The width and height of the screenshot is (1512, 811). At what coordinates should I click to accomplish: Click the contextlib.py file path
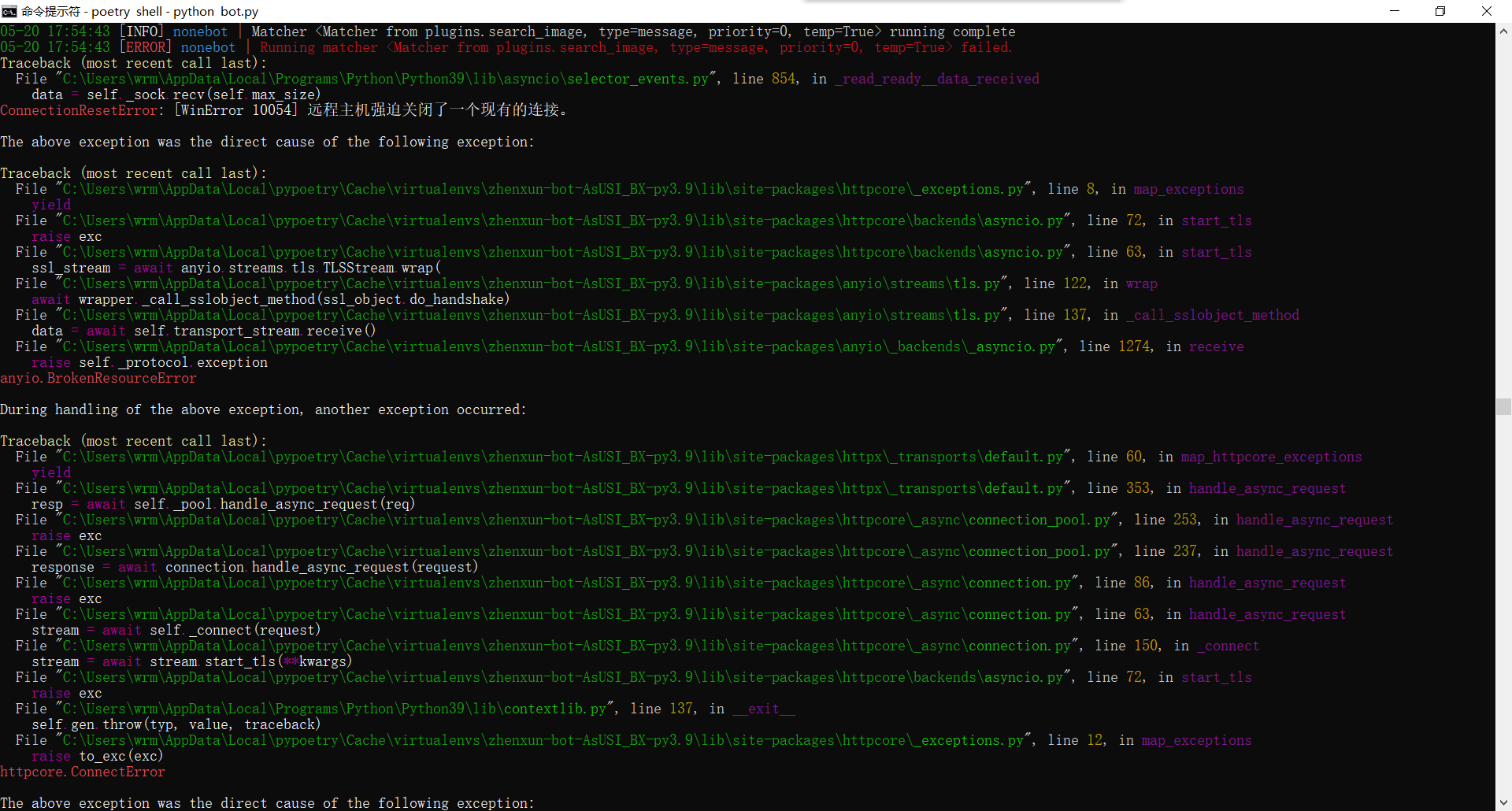[x=335, y=709]
